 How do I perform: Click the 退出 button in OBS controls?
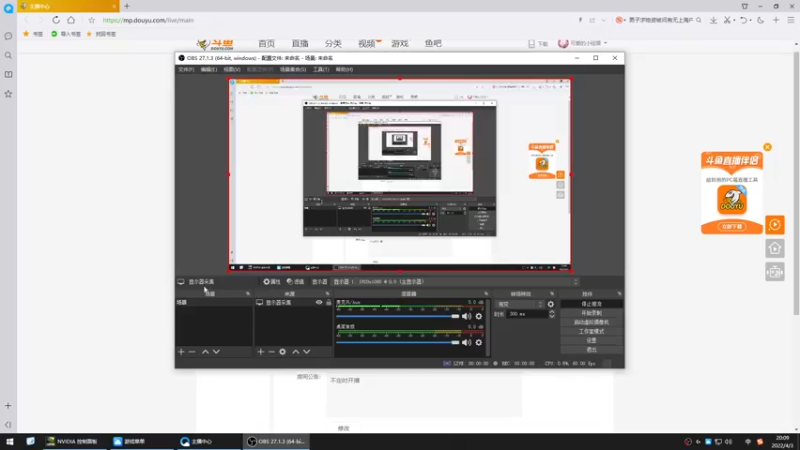coord(591,349)
